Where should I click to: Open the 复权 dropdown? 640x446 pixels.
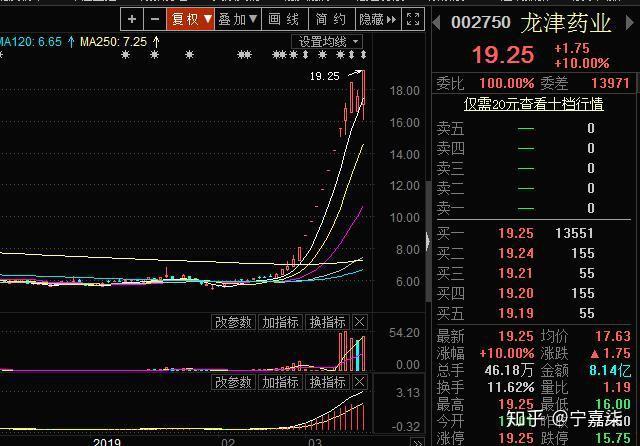[191, 19]
